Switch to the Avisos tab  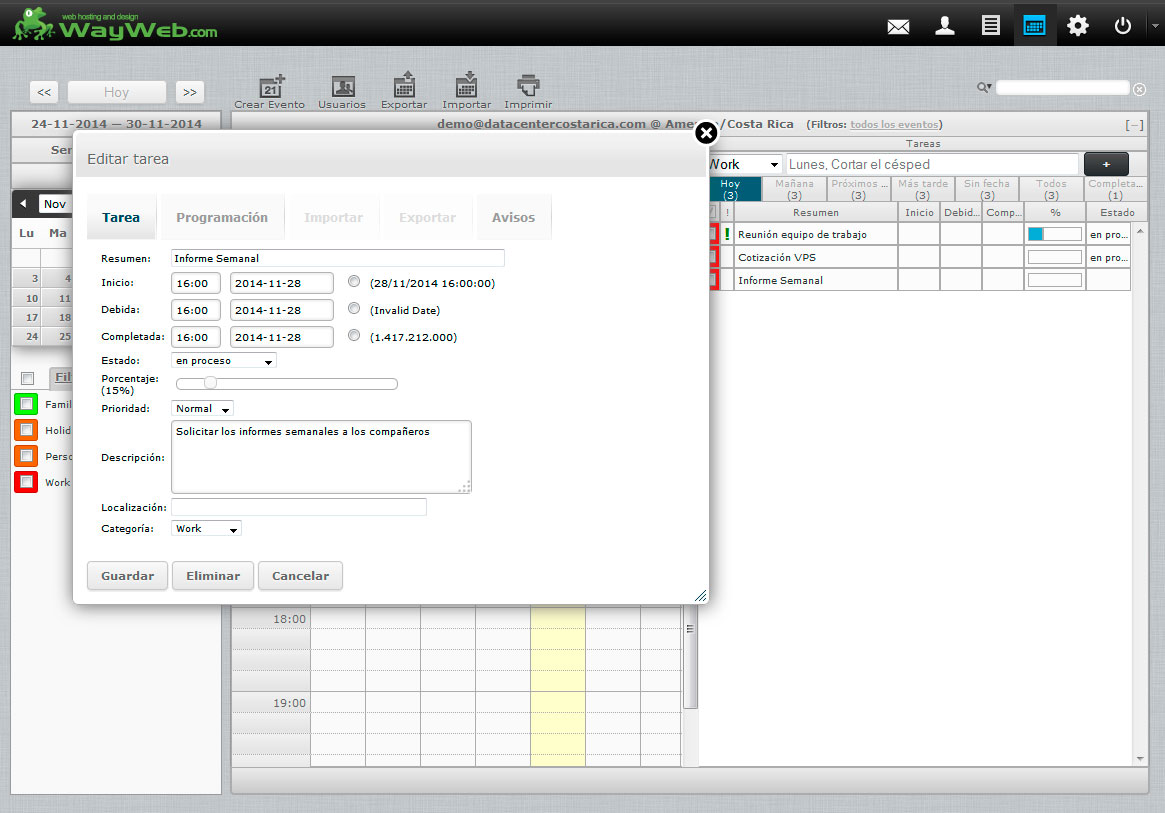[513, 217]
